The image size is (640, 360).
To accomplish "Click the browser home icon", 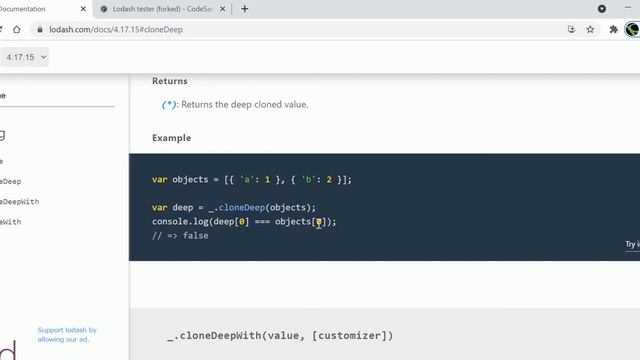I will 17,29.
